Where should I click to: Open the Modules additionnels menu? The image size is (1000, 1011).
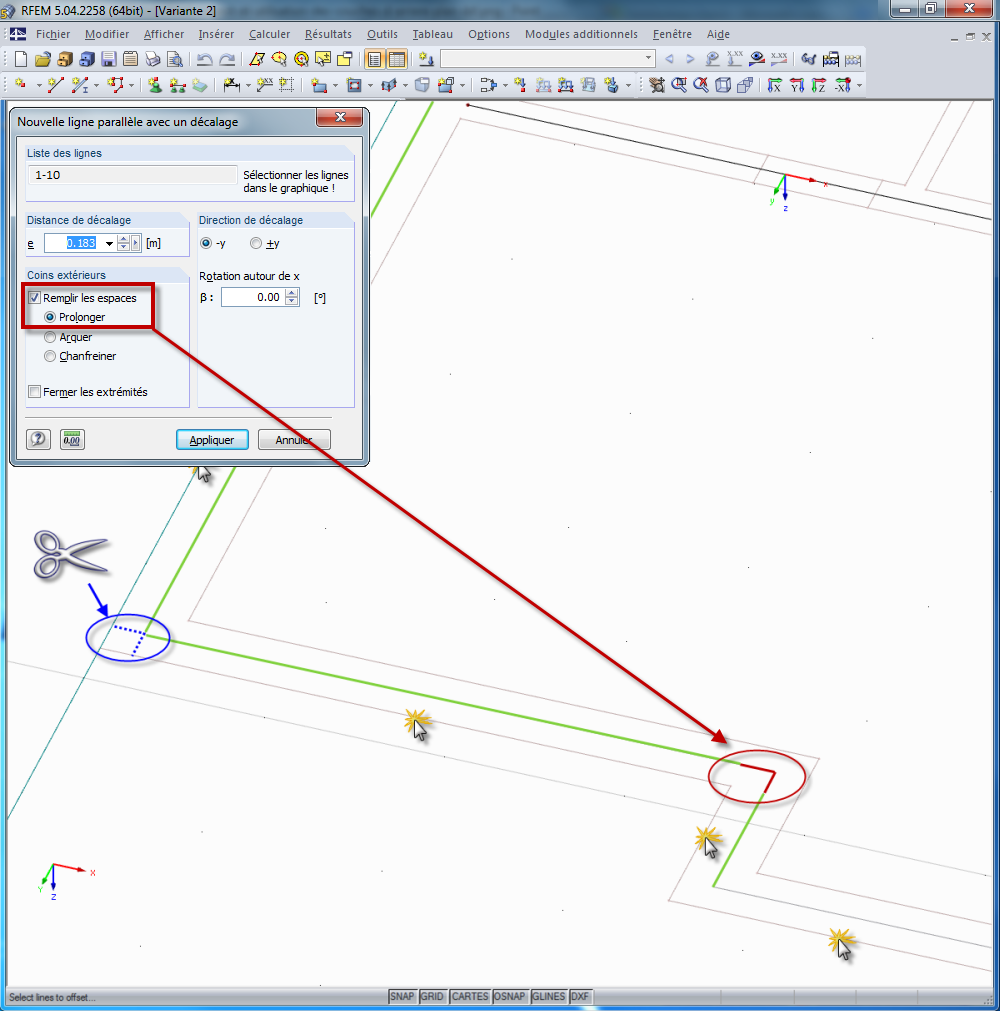coord(582,34)
